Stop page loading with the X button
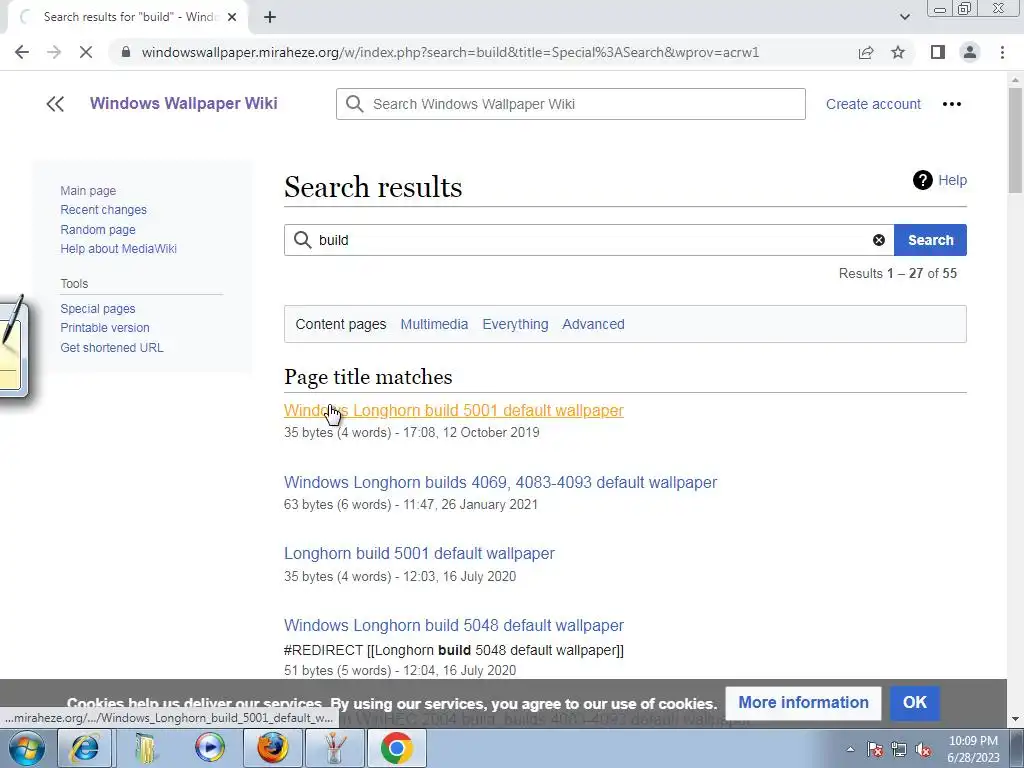The width and height of the screenshot is (1024, 768). pyautogui.click(x=86, y=52)
